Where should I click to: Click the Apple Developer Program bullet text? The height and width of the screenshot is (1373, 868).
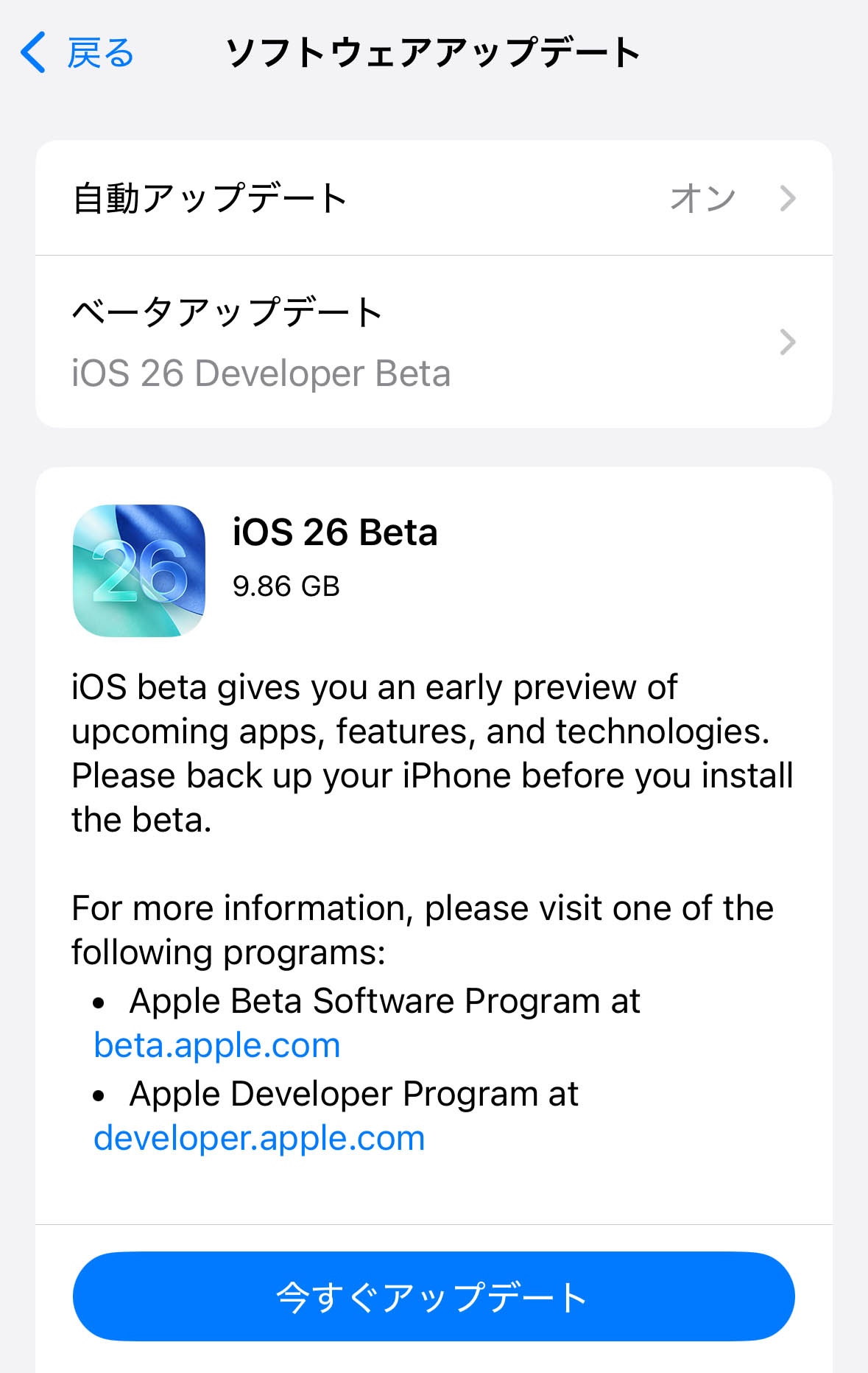click(353, 1094)
